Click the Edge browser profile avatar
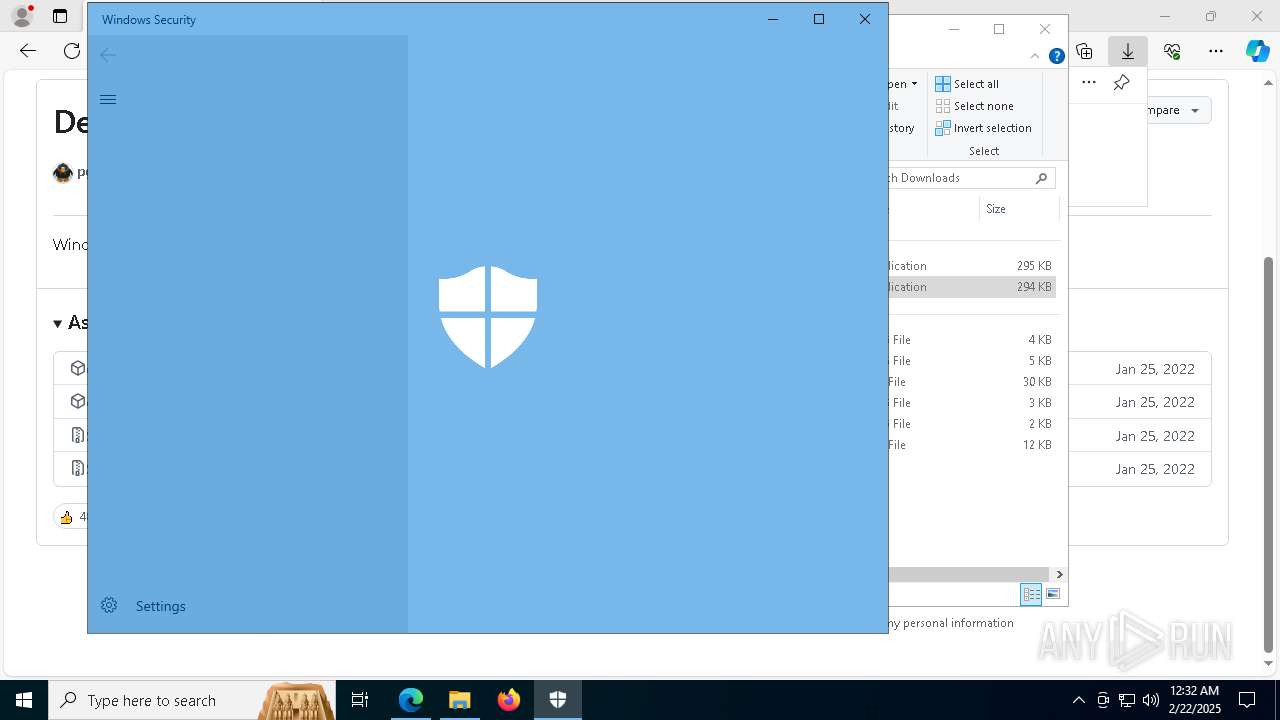 (x=21, y=16)
